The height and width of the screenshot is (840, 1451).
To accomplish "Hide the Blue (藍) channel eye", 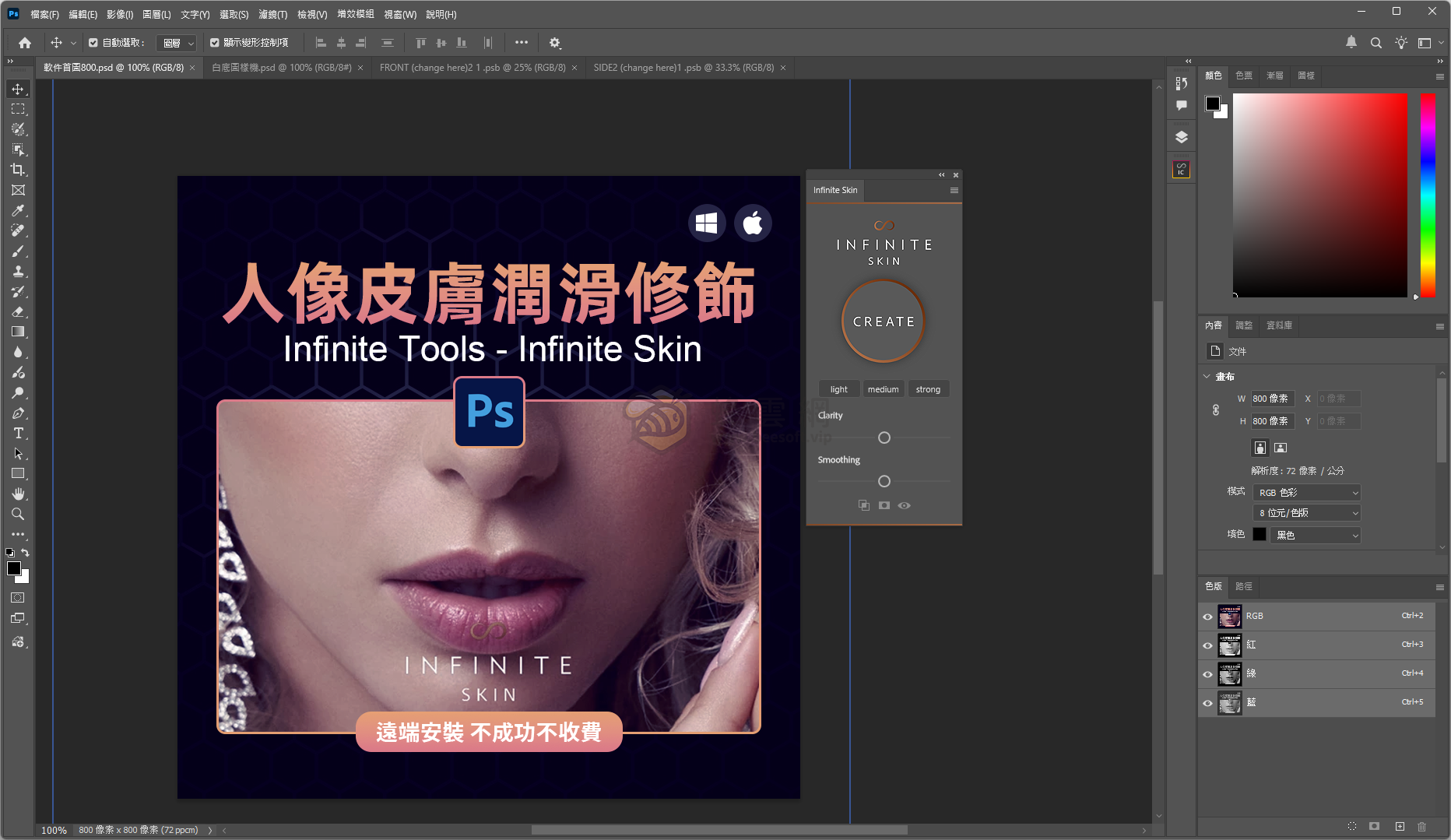I will [x=1207, y=703].
